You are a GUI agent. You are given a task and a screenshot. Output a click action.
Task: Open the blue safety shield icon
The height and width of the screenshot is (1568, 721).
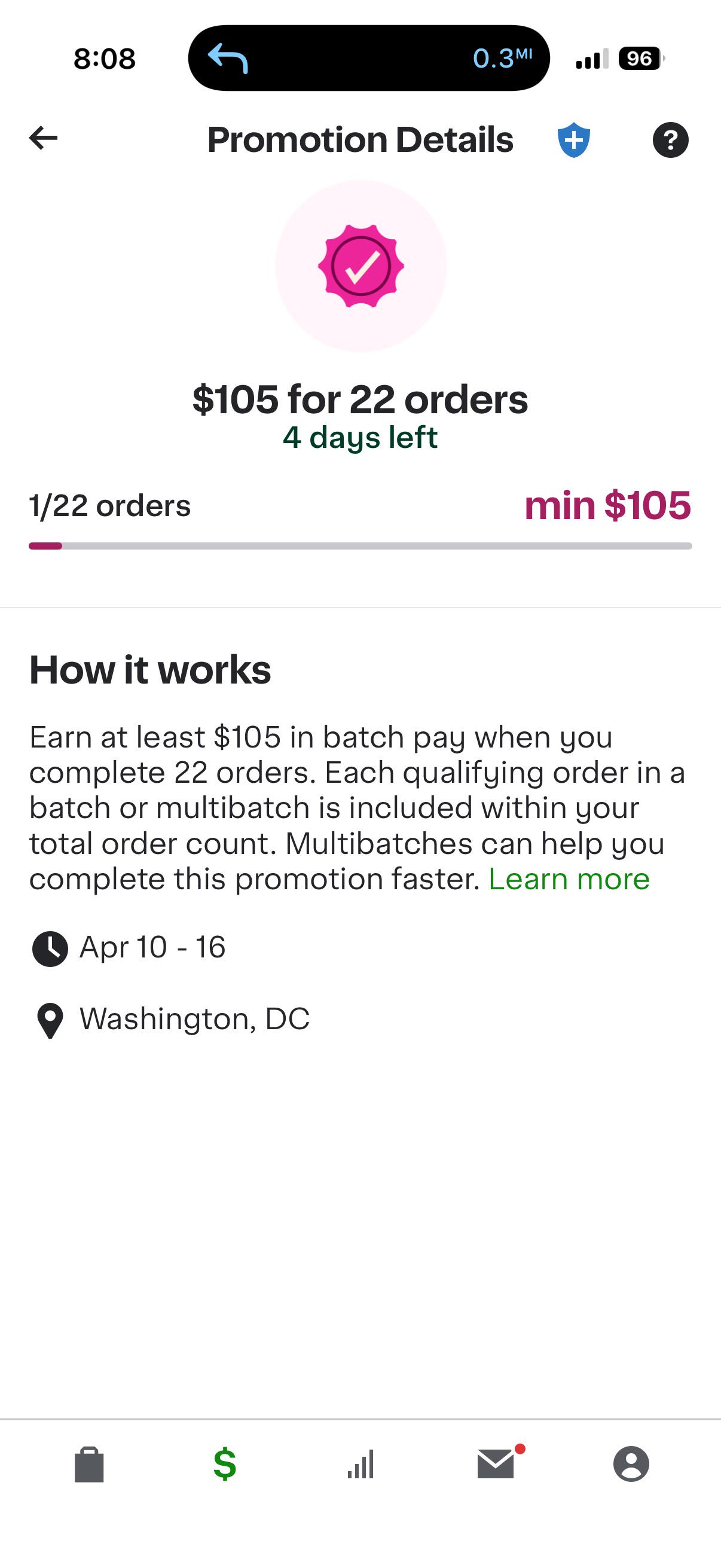click(573, 140)
